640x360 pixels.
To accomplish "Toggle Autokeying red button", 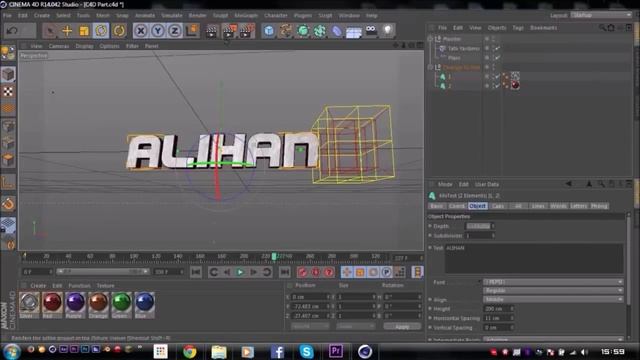I will (315, 272).
